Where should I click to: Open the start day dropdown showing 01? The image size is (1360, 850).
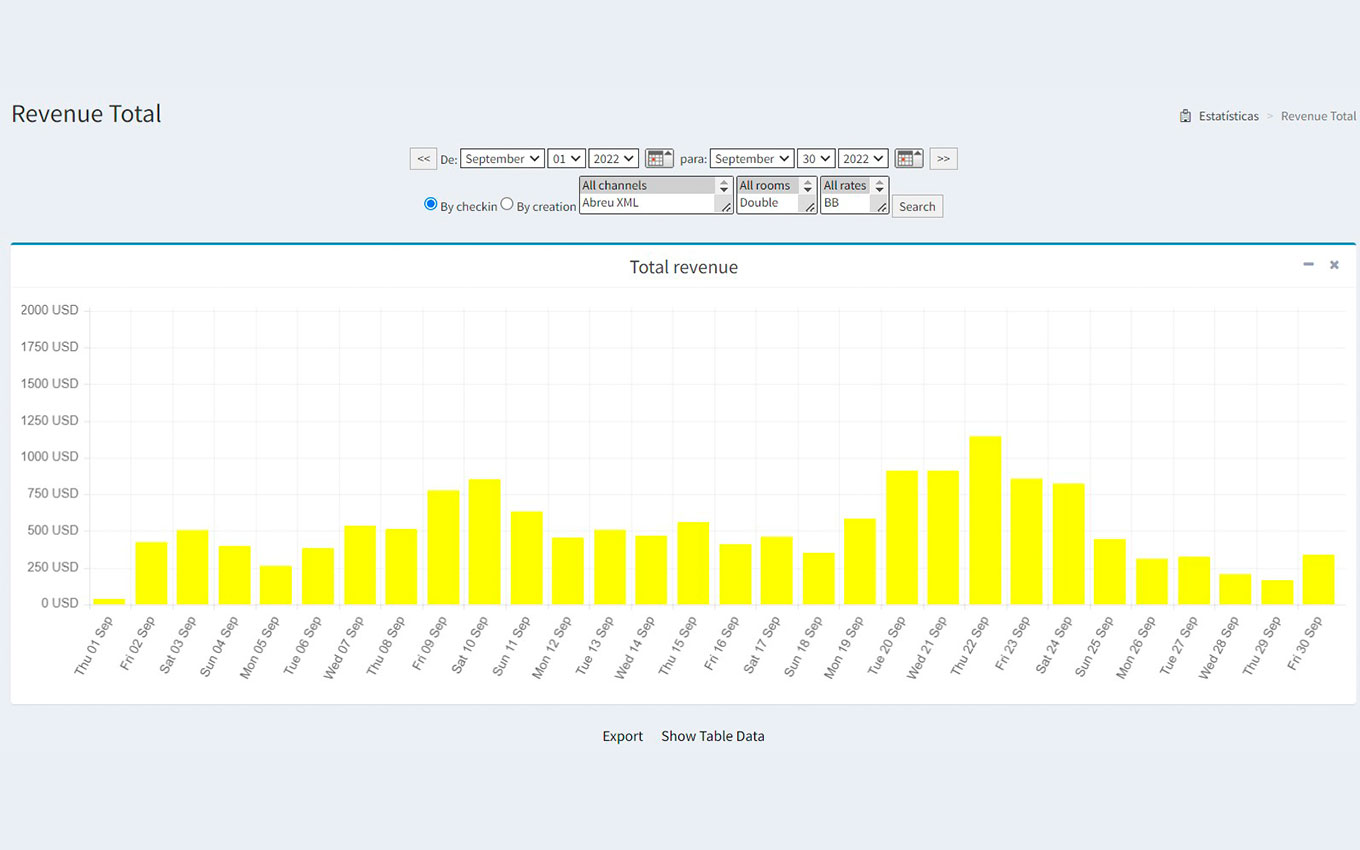(566, 159)
